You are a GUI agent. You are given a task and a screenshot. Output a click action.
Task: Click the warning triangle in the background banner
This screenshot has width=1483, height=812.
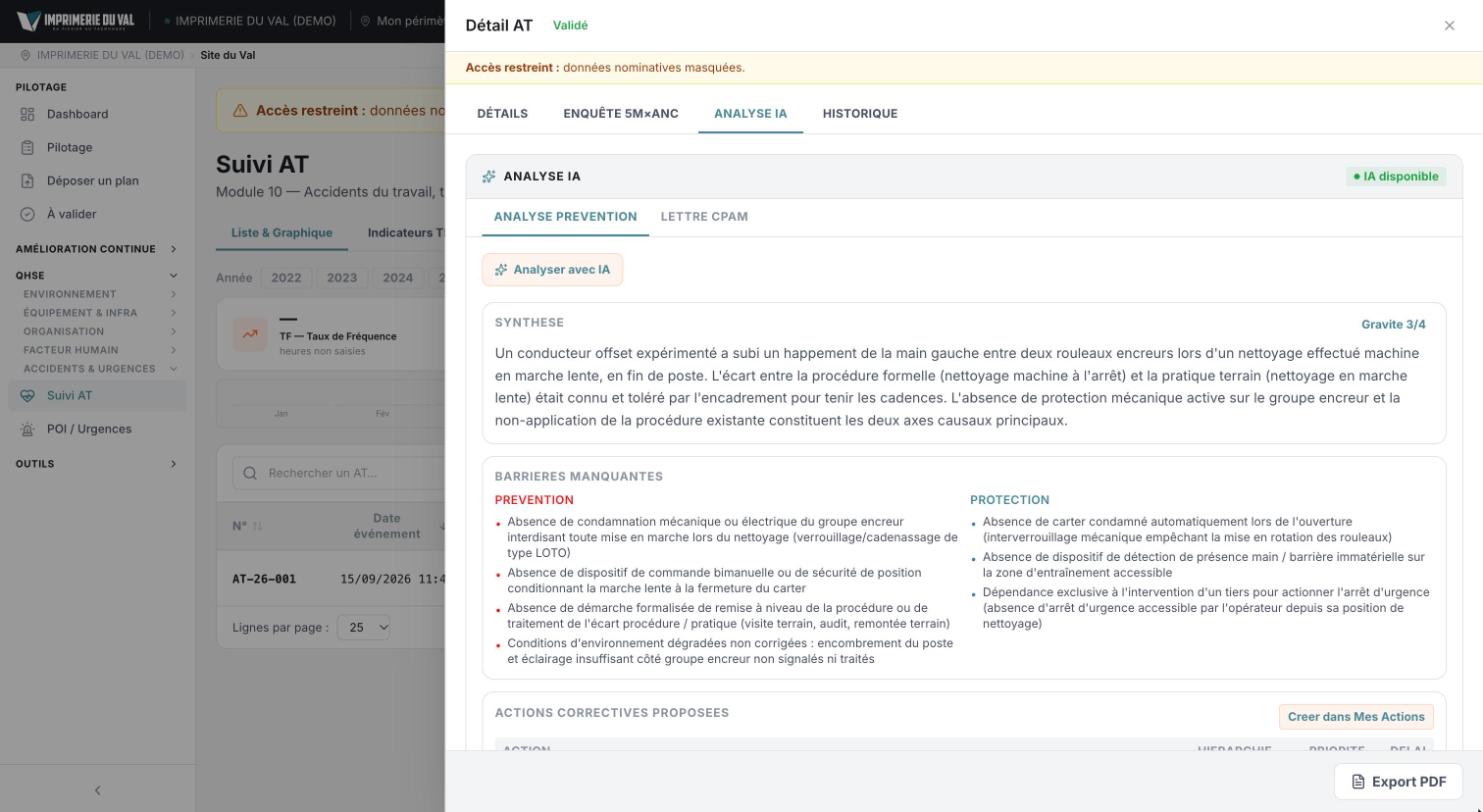(240, 111)
